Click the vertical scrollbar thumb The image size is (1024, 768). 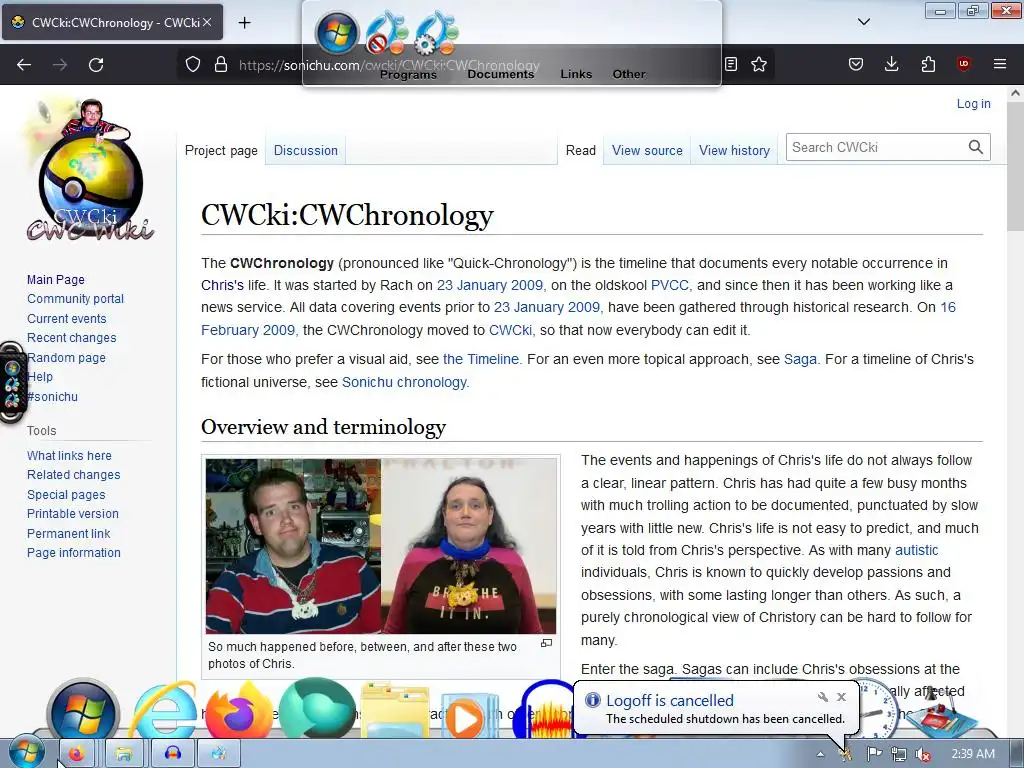[x=1015, y=166]
